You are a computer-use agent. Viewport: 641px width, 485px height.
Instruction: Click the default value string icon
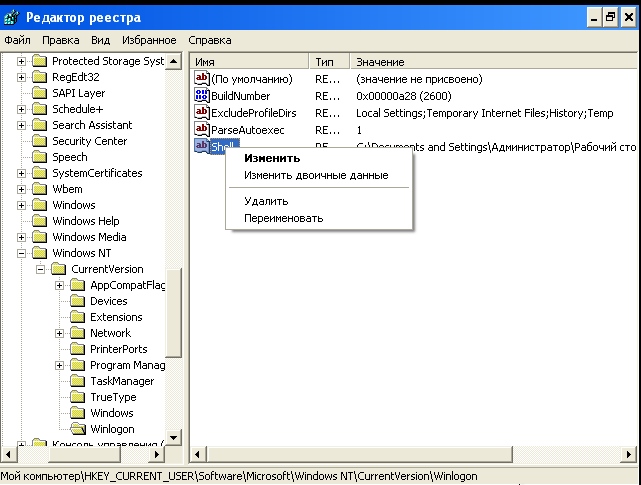point(202,78)
